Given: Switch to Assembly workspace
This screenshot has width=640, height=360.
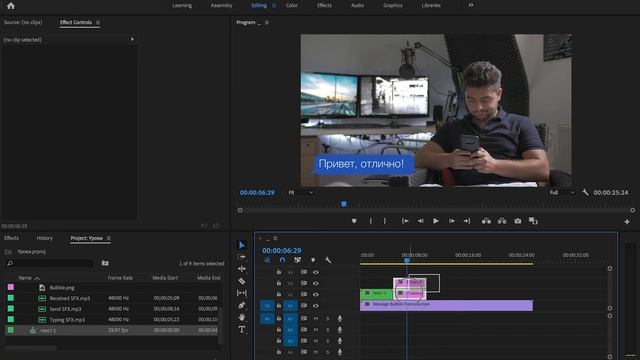Looking at the screenshot, I should 222,5.
